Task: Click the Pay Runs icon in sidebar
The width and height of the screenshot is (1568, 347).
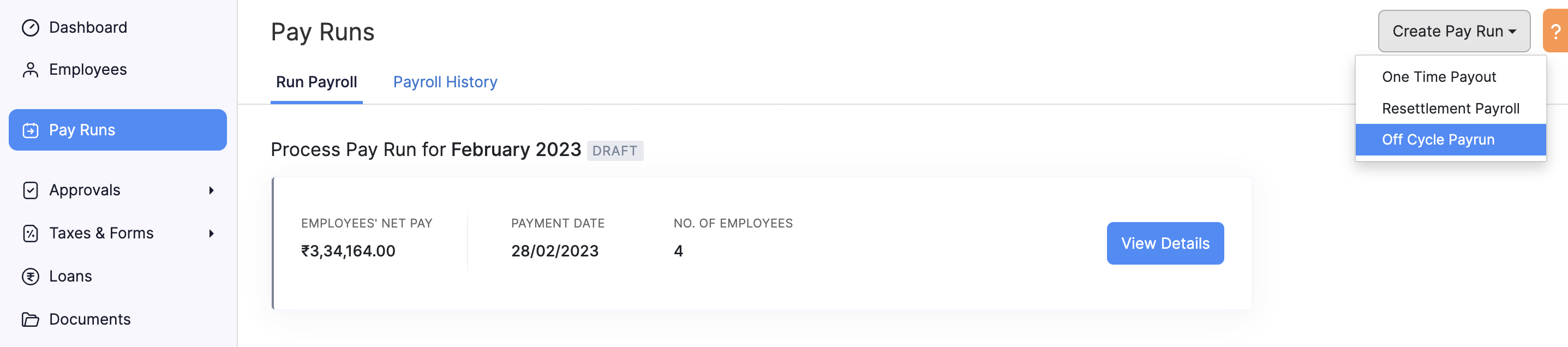Action: click(x=30, y=130)
